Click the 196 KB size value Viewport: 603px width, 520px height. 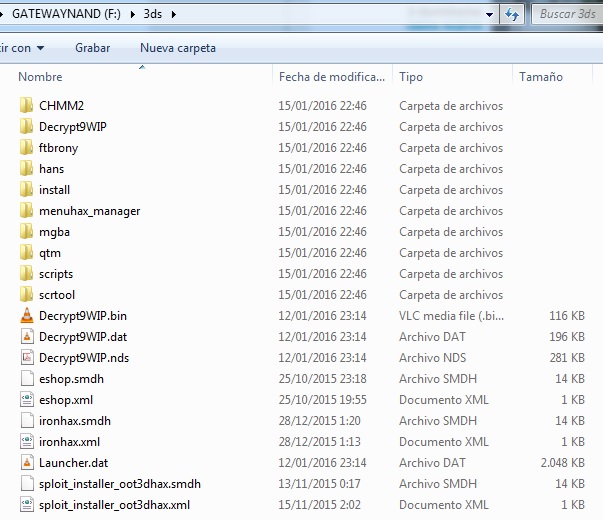(x=567, y=337)
